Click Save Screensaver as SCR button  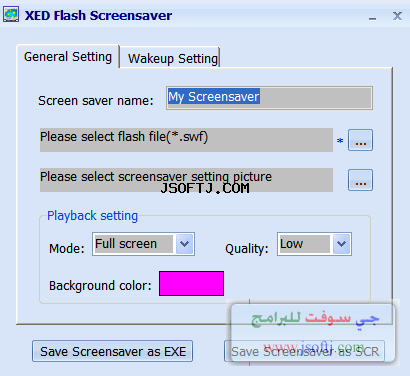(x=305, y=351)
